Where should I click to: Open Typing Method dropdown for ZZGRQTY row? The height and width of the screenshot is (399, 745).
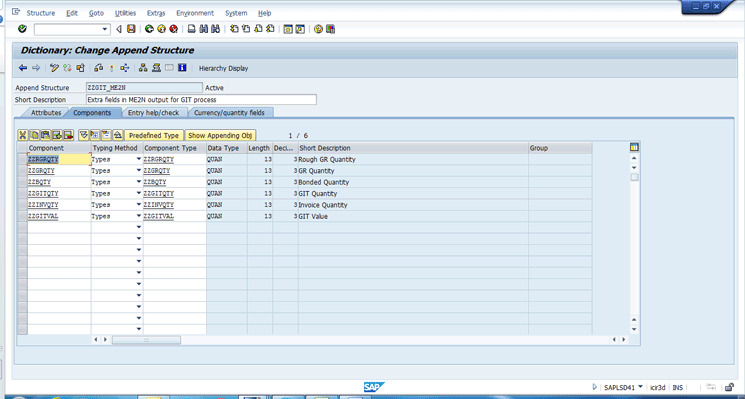139,171
